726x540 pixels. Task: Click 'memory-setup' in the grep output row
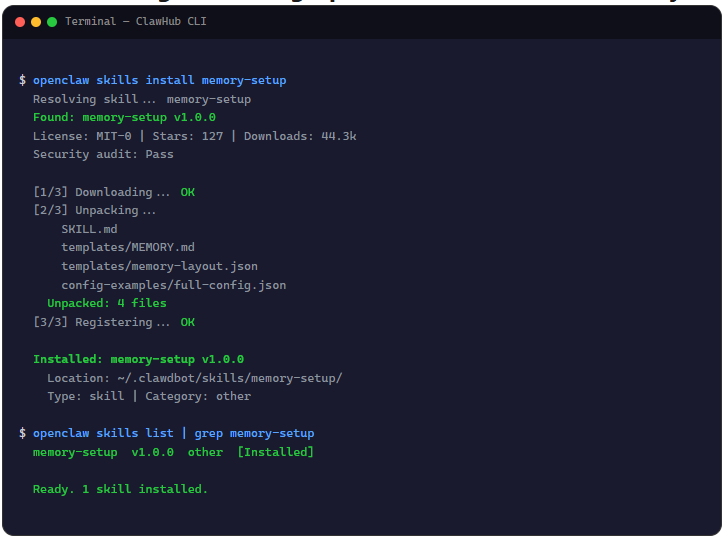[x=75, y=452]
